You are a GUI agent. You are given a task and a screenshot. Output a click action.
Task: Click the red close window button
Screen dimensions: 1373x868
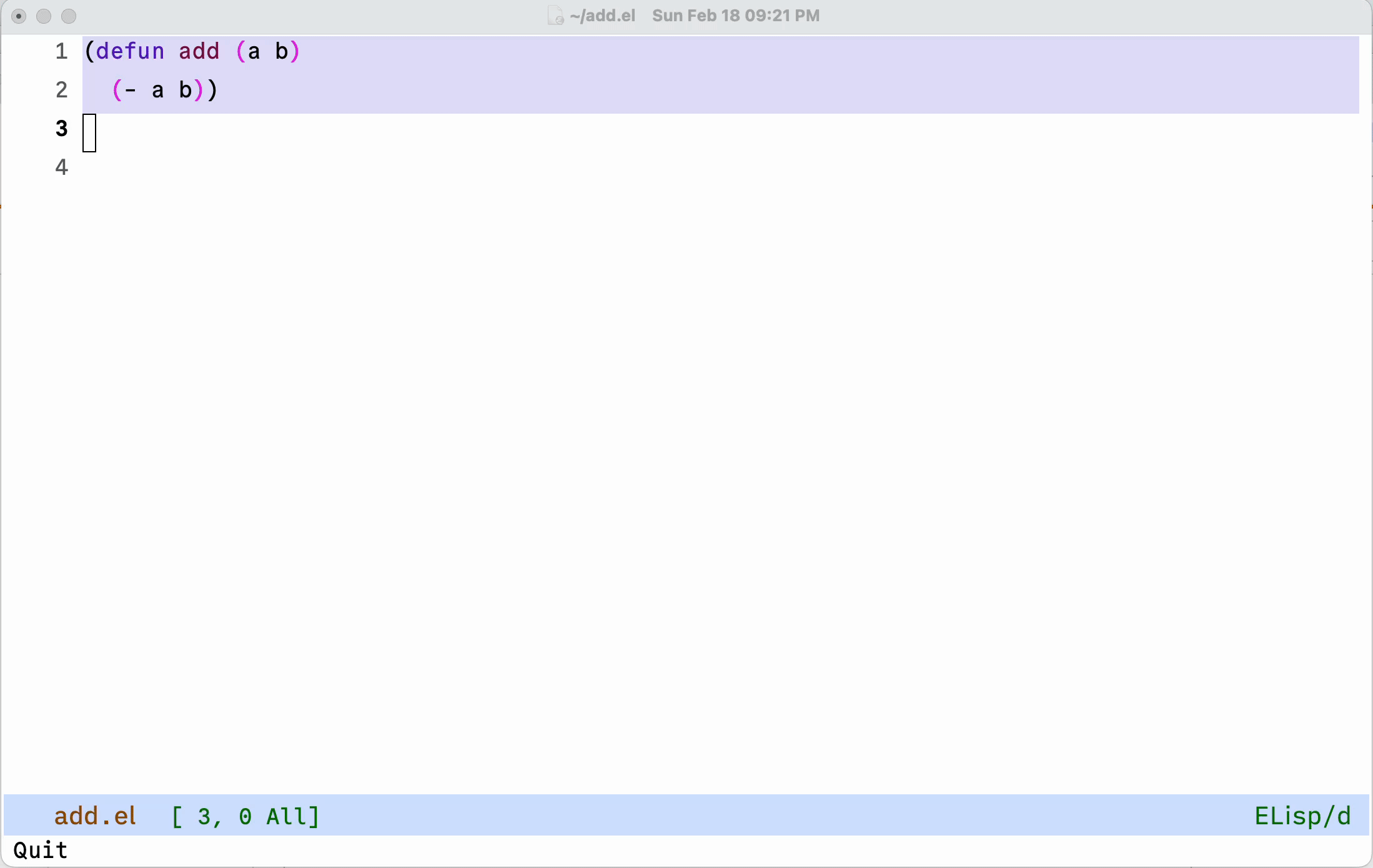tap(19, 16)
